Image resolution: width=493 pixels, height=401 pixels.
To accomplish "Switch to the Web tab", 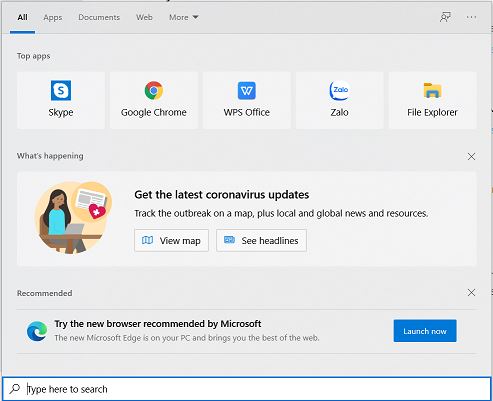I will click(144, 17).
